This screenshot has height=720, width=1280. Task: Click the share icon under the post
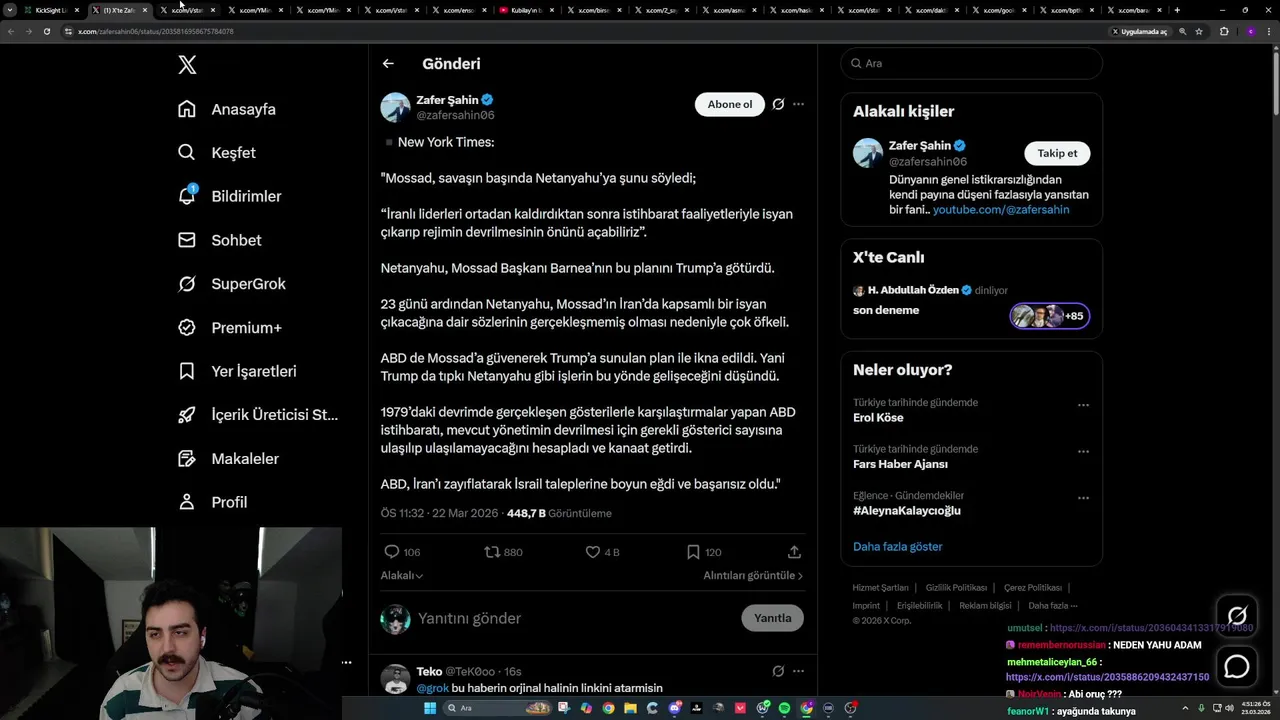point(794,552)
